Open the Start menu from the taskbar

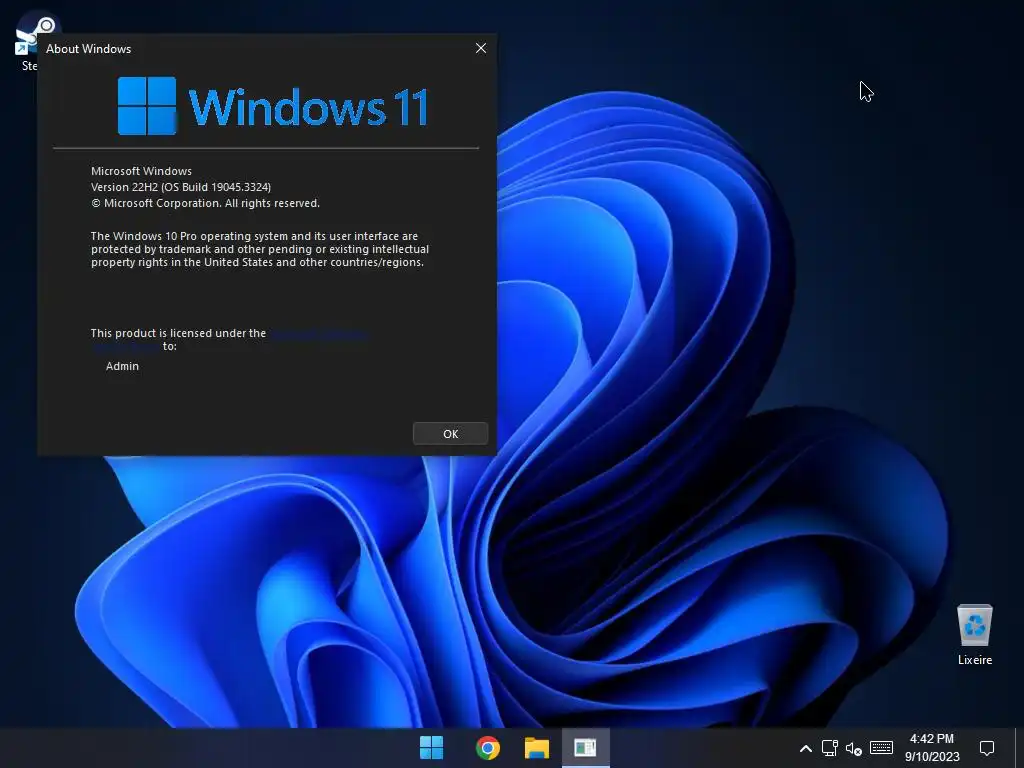[431, 748]
